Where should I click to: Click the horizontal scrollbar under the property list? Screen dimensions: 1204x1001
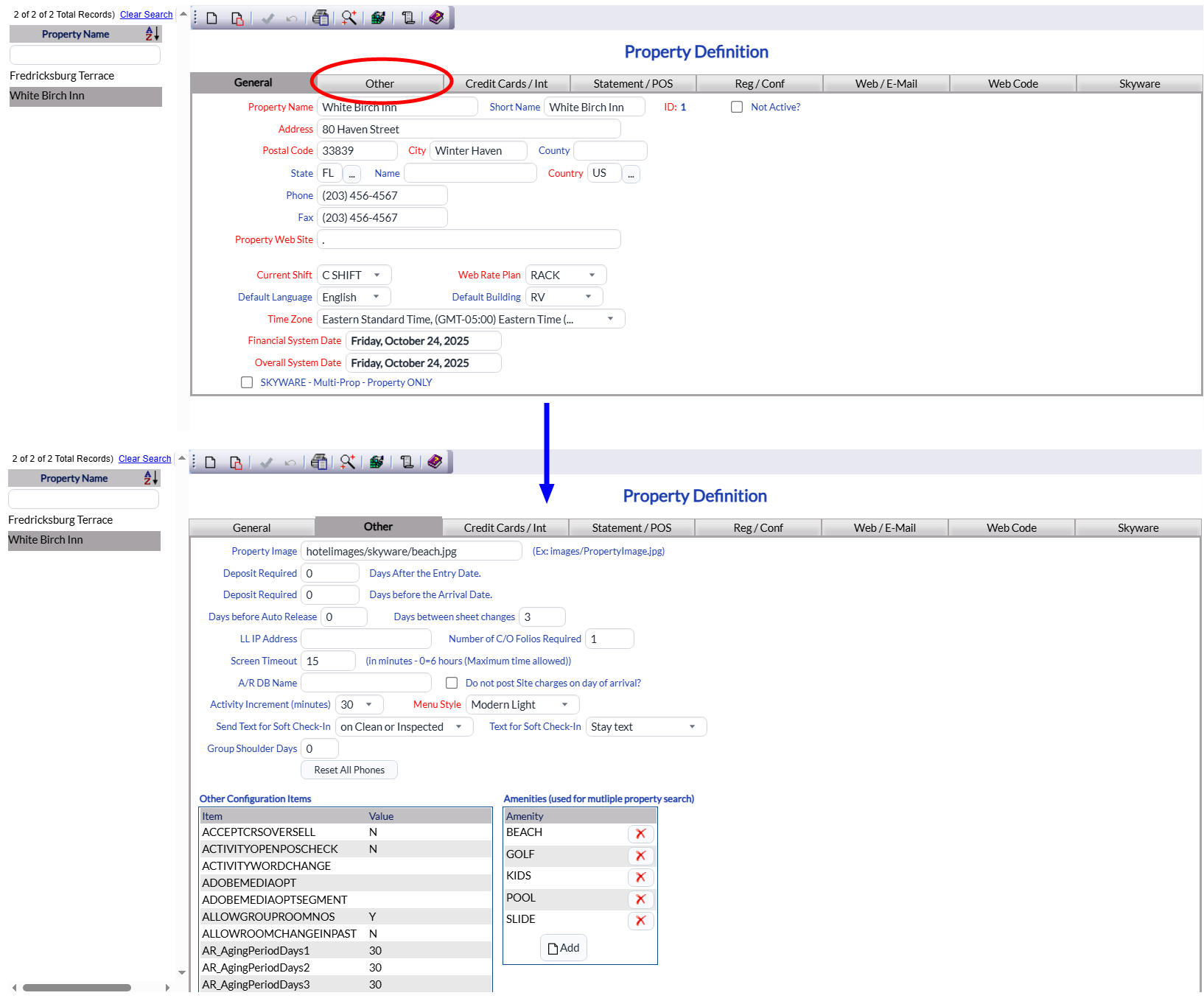(77, 988)
